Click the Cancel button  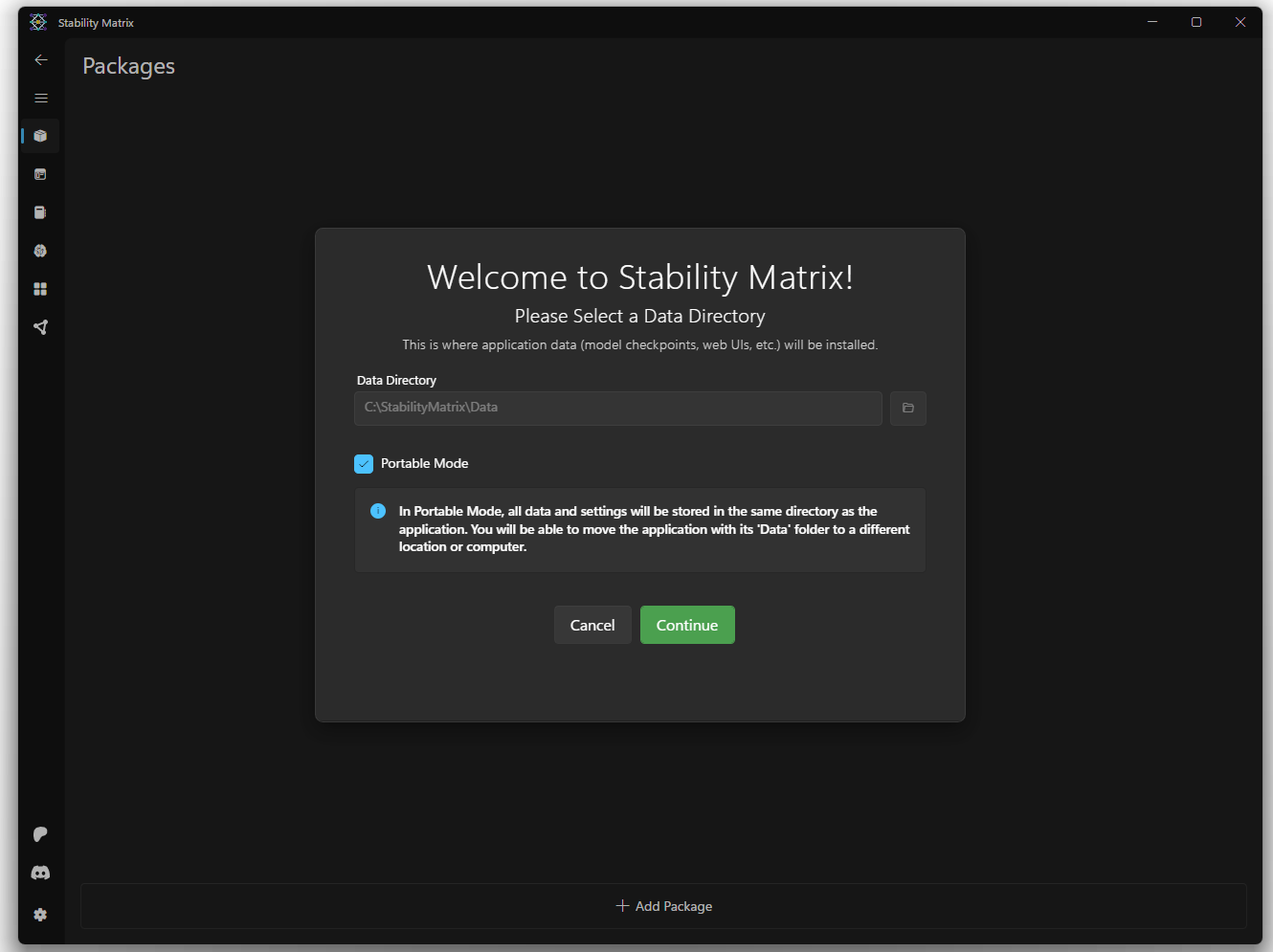coord(592,625)
